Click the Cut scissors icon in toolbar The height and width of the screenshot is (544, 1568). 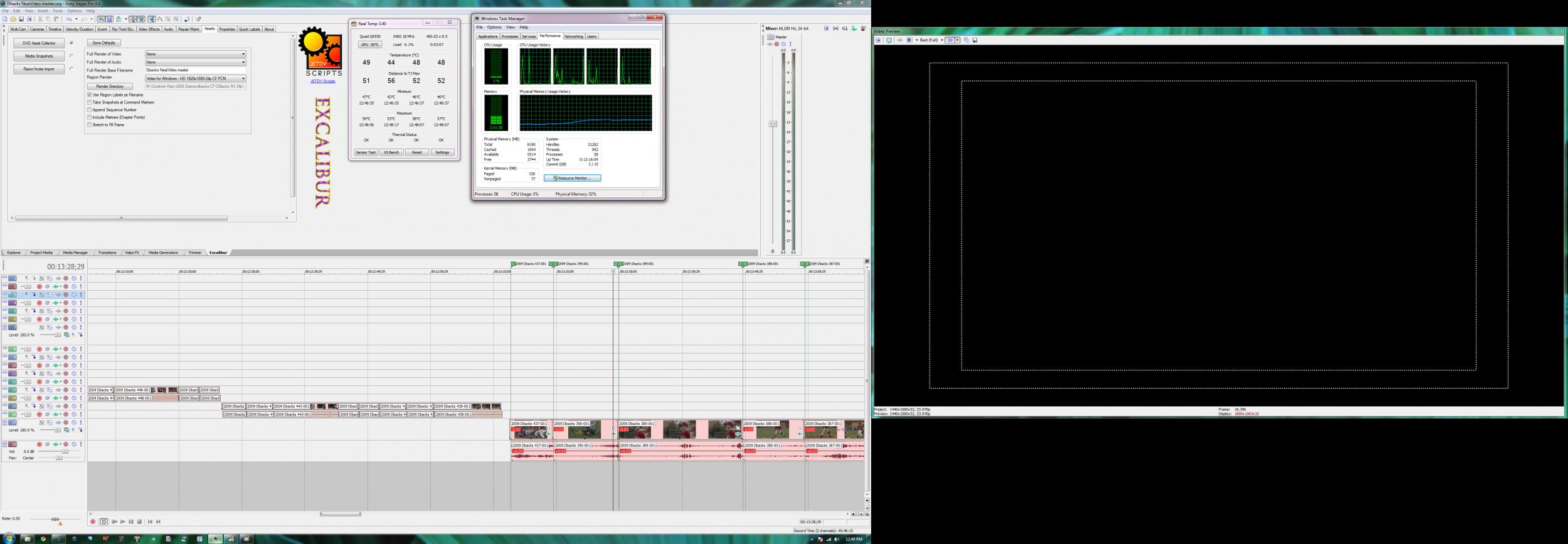(40, 19)
